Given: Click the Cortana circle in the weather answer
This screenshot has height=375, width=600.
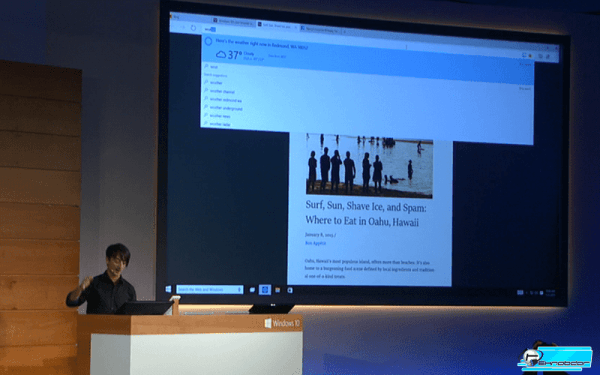Looking at the screenshot, I should pyautogui.click(x=208, y=41).
